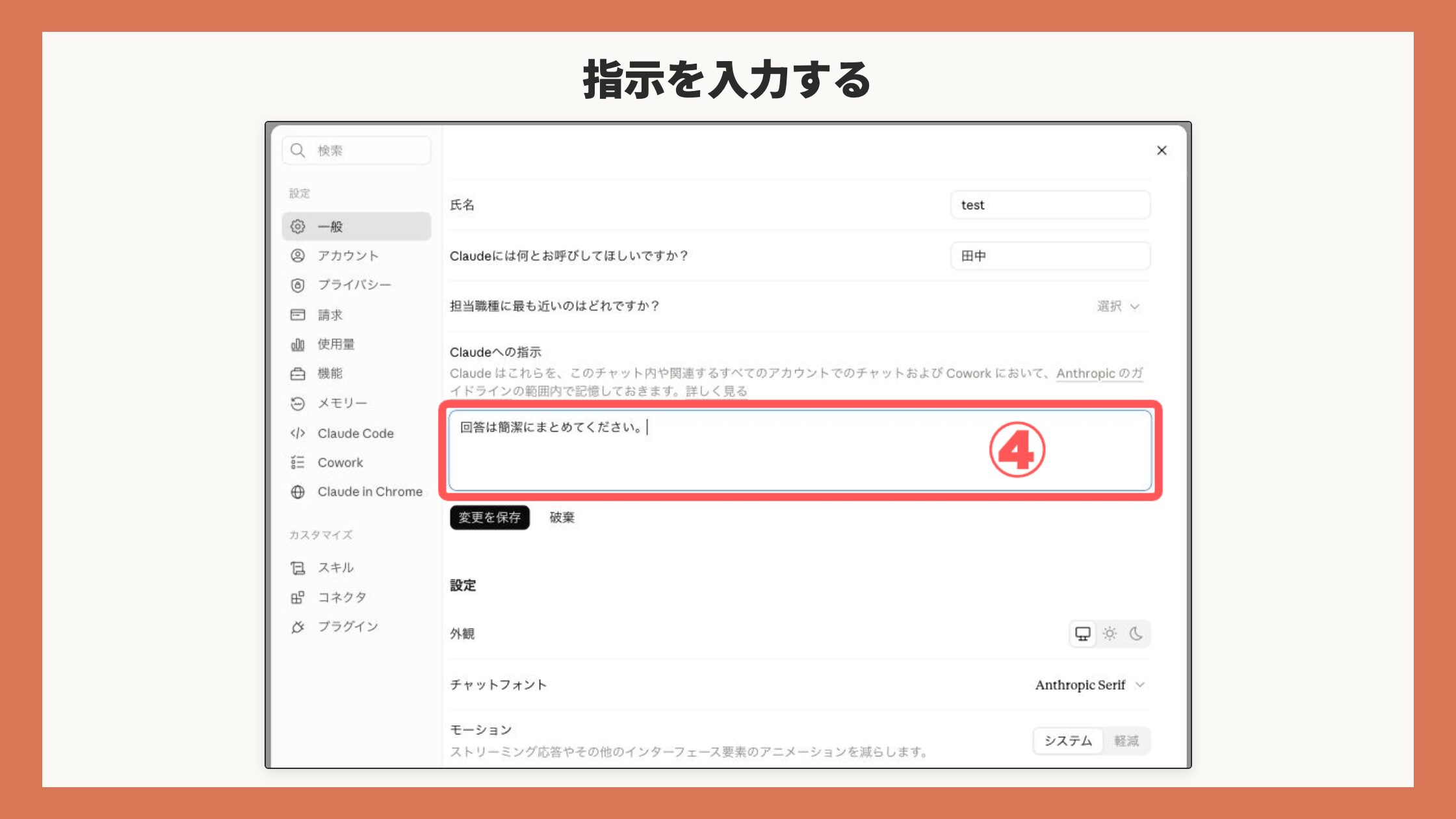Image resolution: width=1456 pixels, height=819 pixels.
Task: Click the 使用量 bar chart icon
Action: tap(298, 344)
